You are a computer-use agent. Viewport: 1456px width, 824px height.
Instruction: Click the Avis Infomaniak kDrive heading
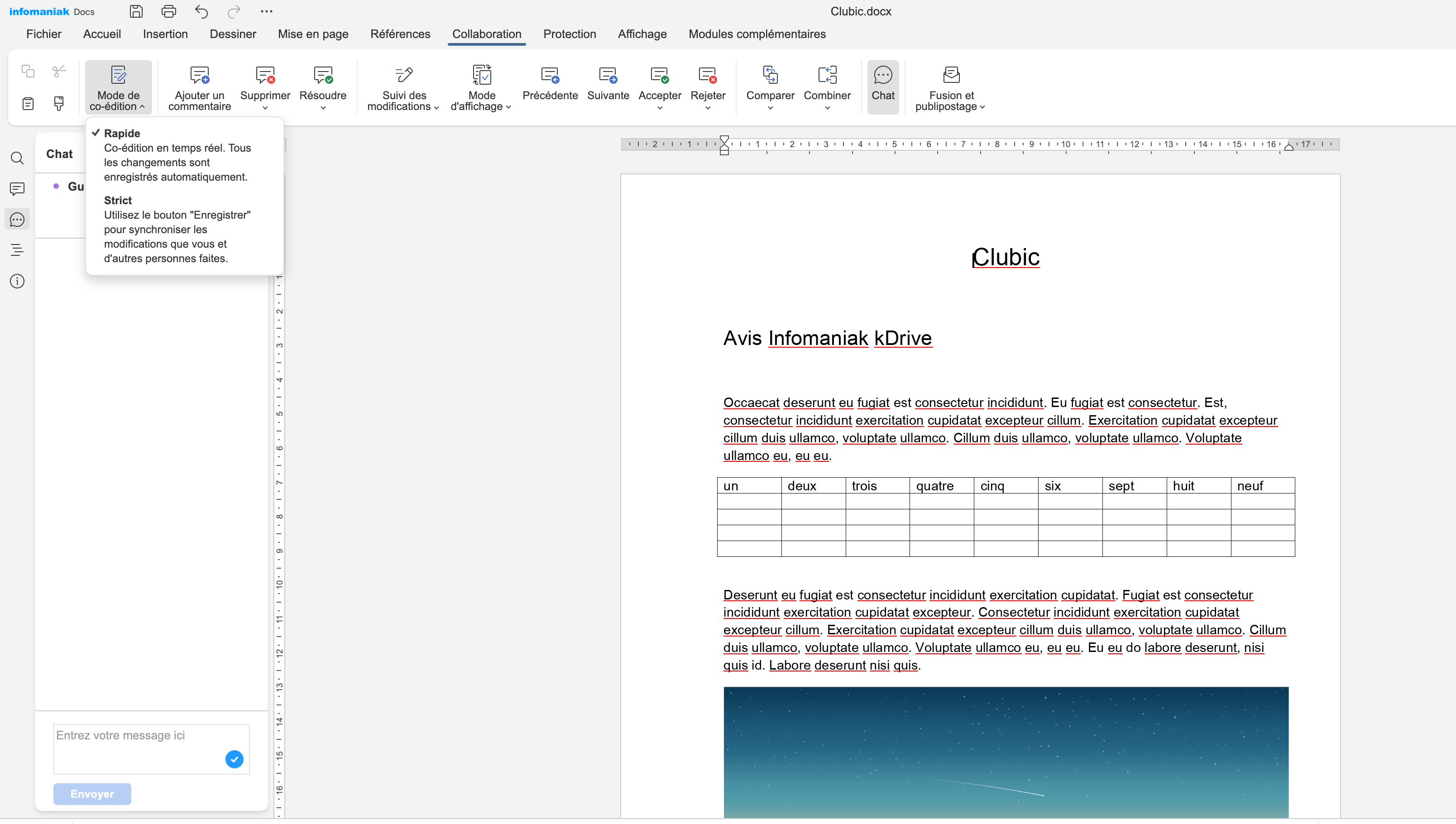tap(827, 338)
